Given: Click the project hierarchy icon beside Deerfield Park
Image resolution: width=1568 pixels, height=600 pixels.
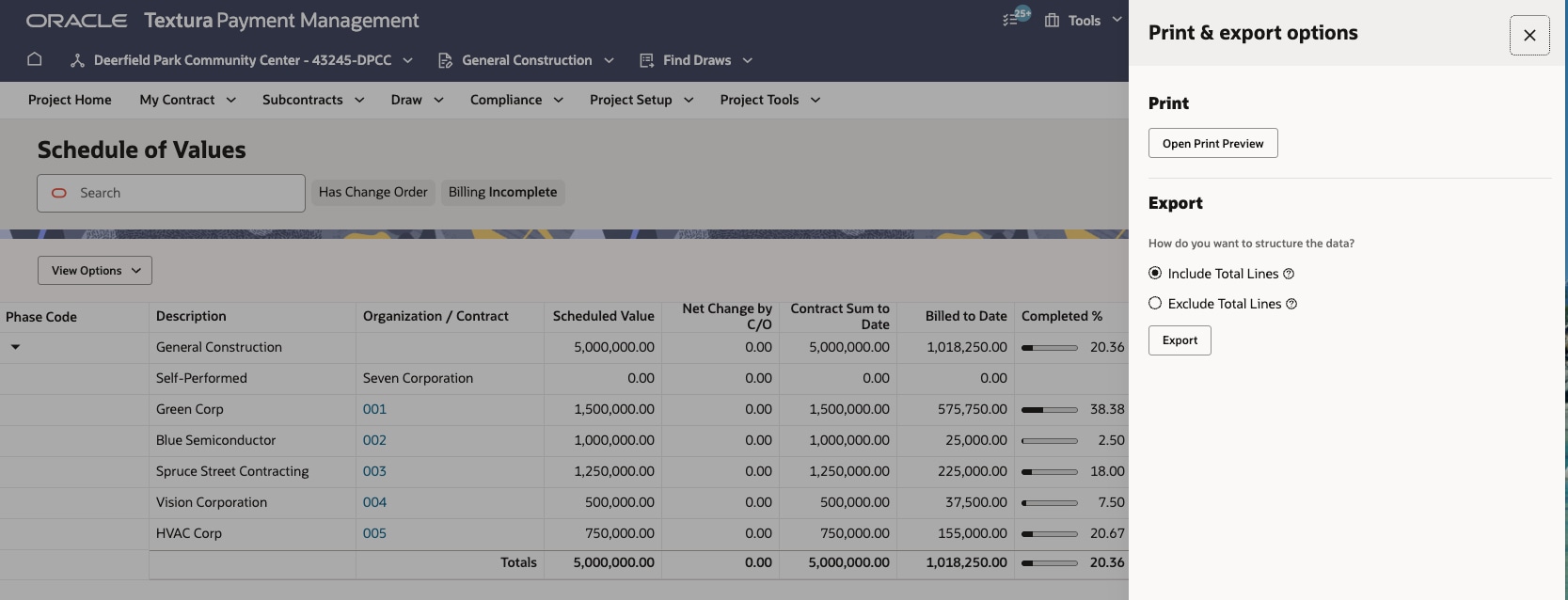Looking at the screenshot, I should [x=77, y=60].
